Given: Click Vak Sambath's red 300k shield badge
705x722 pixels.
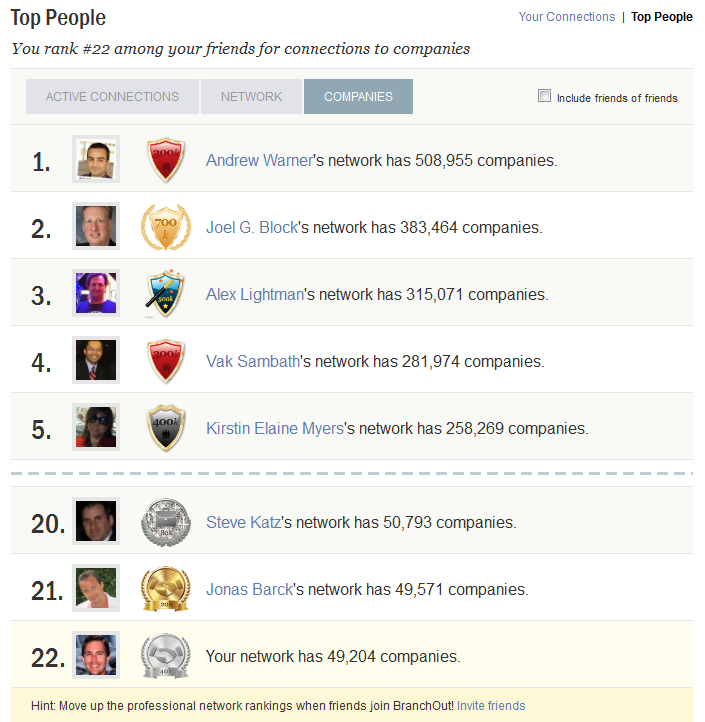Looking at the screenshot, I should pyautogui.click(x=166, y=361).
